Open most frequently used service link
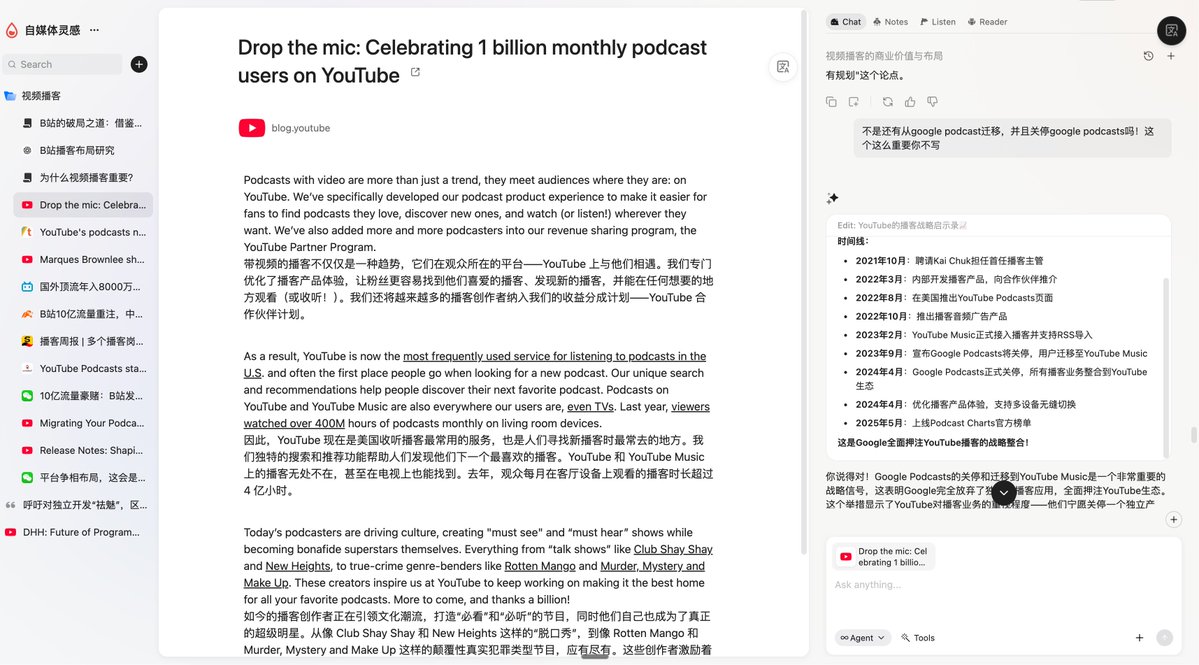This screenshot has height=665, width=1199. click(554, 356)
